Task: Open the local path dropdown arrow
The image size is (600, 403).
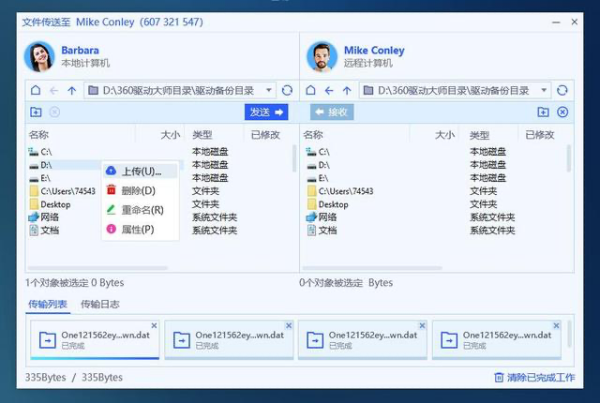Action: [x=268, y=90]
